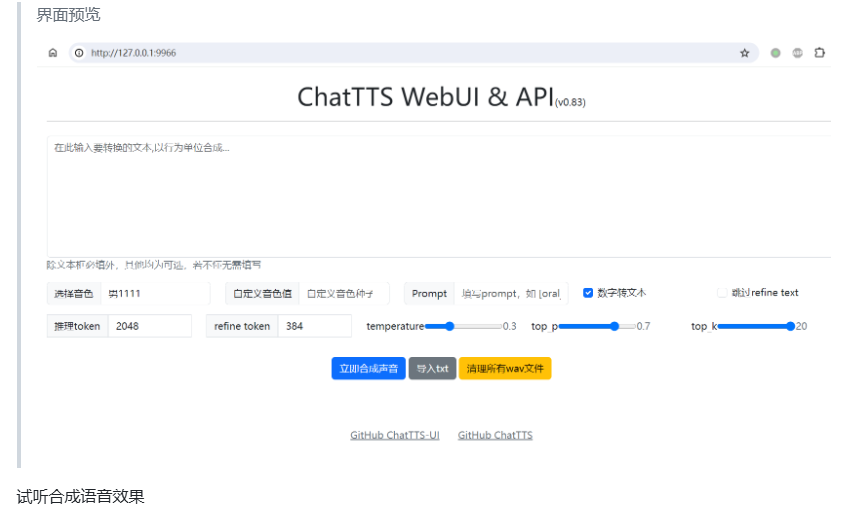Click the top k slider
Screen dimensions: 854x522
755,326
